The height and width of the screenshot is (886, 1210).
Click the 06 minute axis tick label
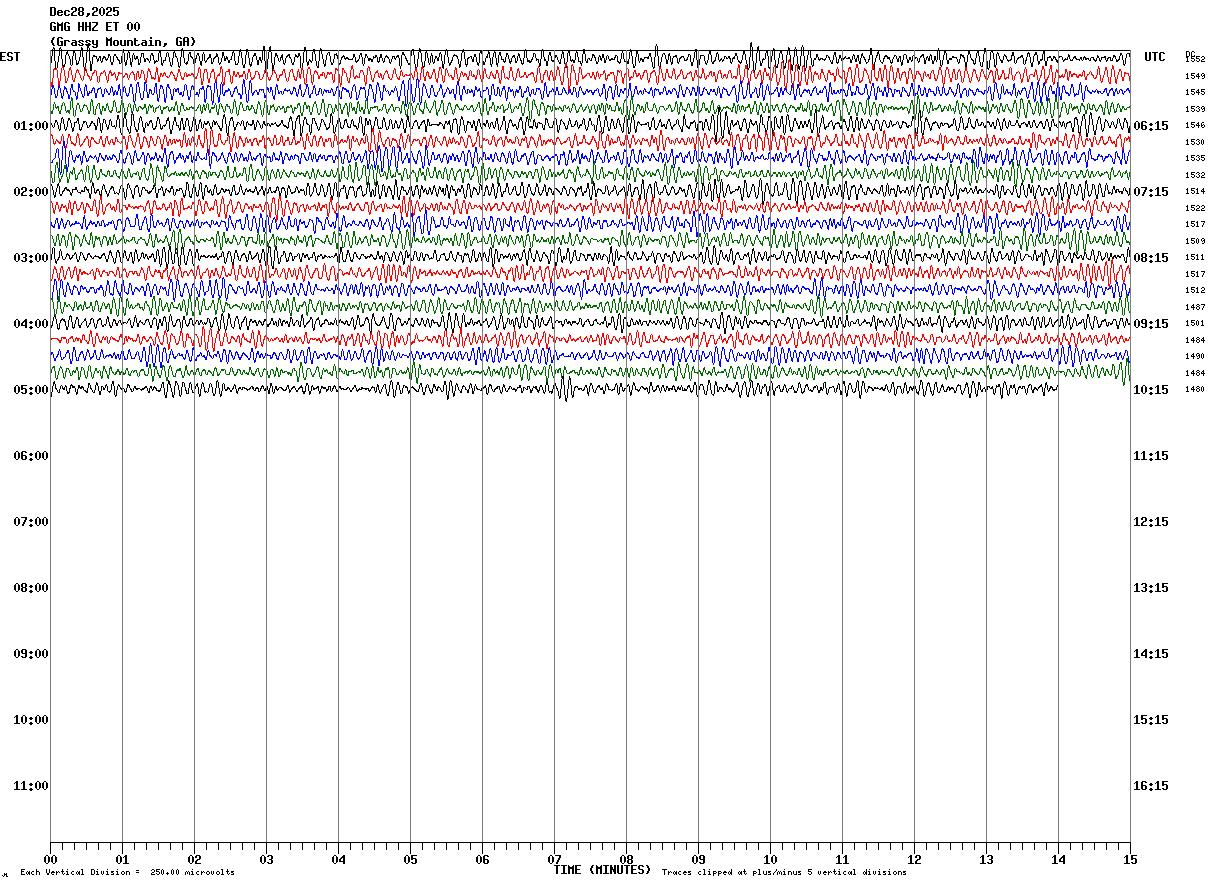coord(482,860)
